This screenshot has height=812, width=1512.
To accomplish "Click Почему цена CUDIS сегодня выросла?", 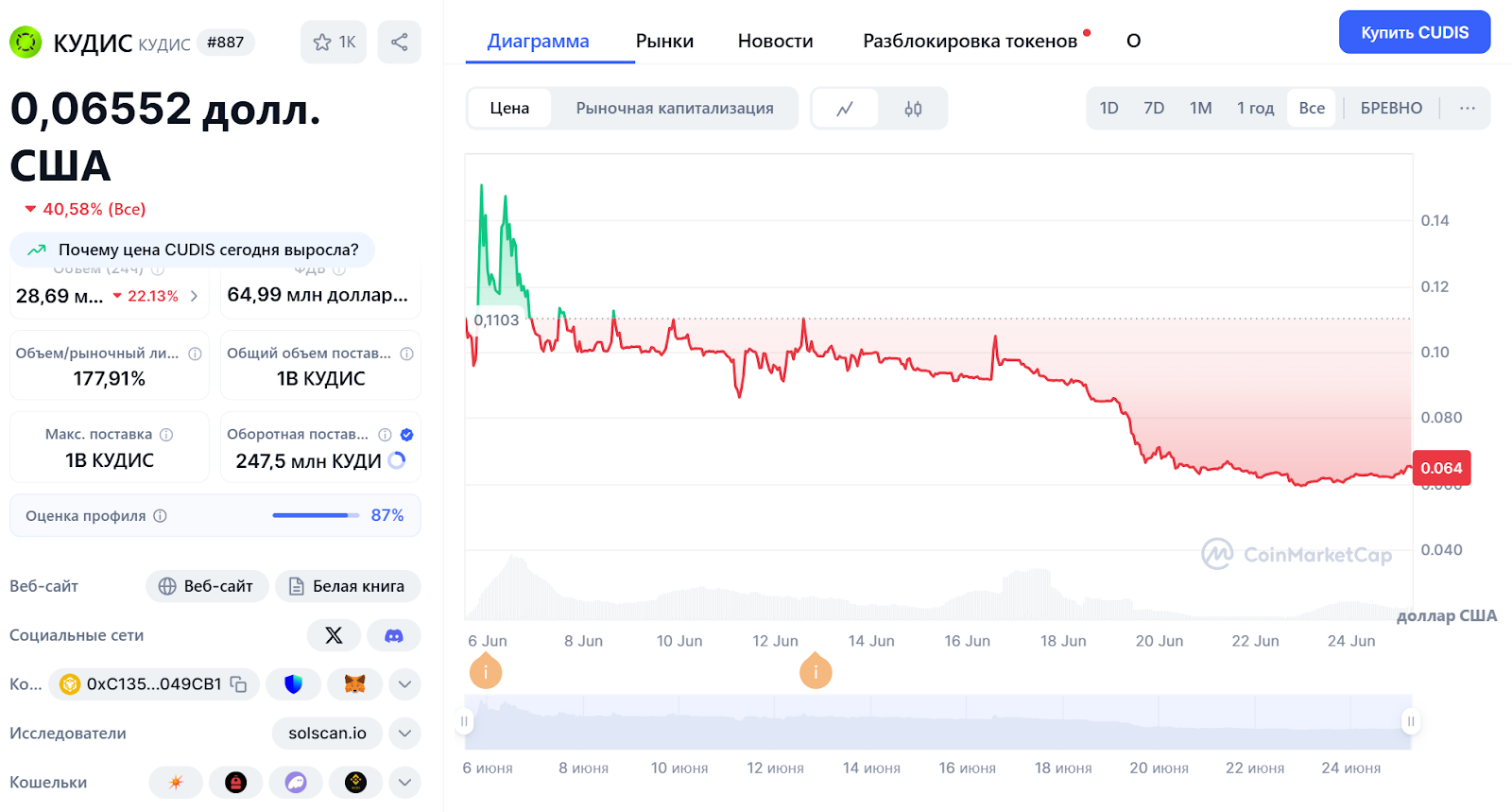I will tap(192, 250).
